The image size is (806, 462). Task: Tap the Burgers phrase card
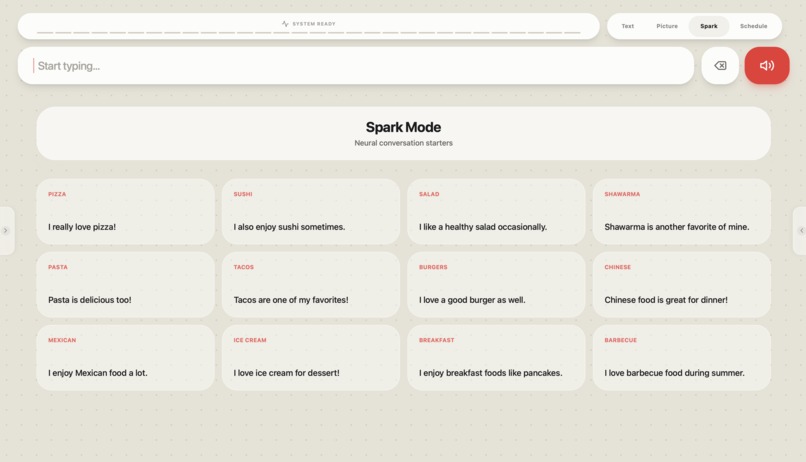pos(496,285)
